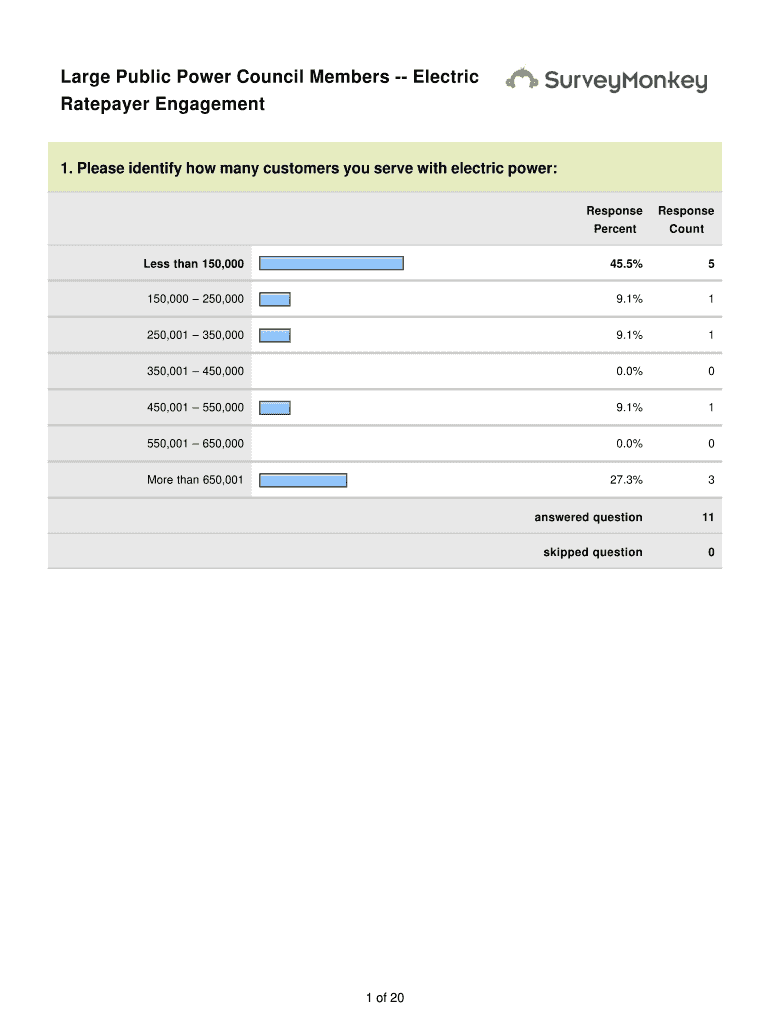The height and width of the screenshot is (1024, 770).
Task: Click the skipped question label
Action: [593, 552]
